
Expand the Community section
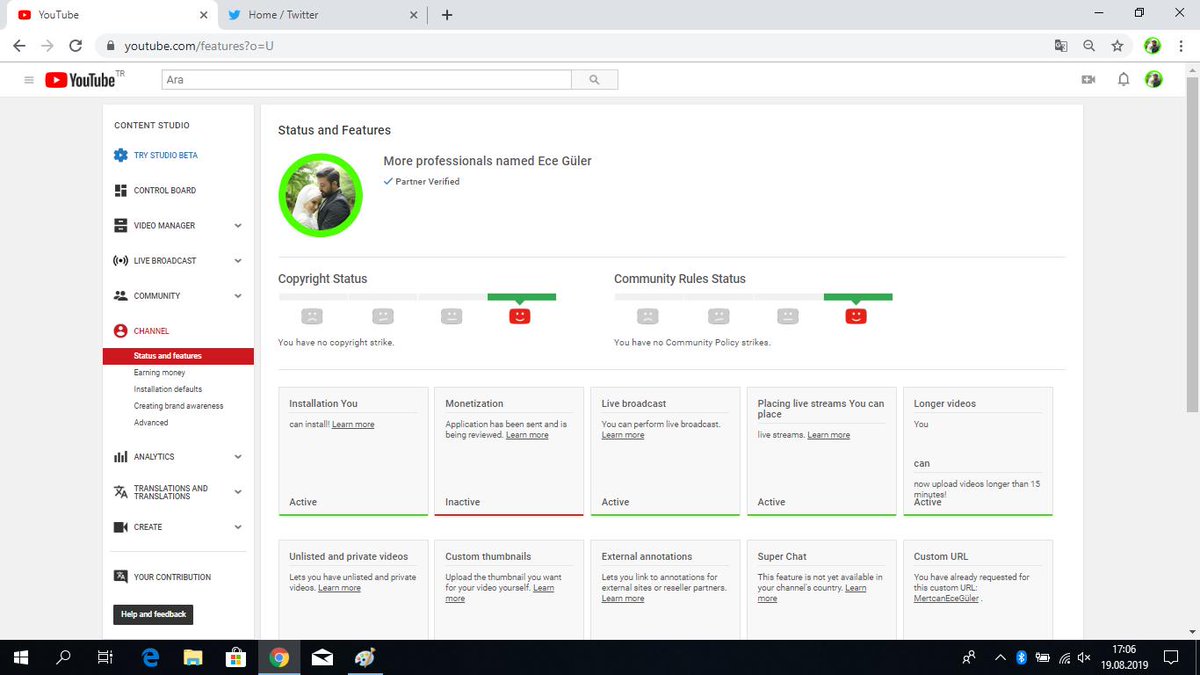pos(238,296)
